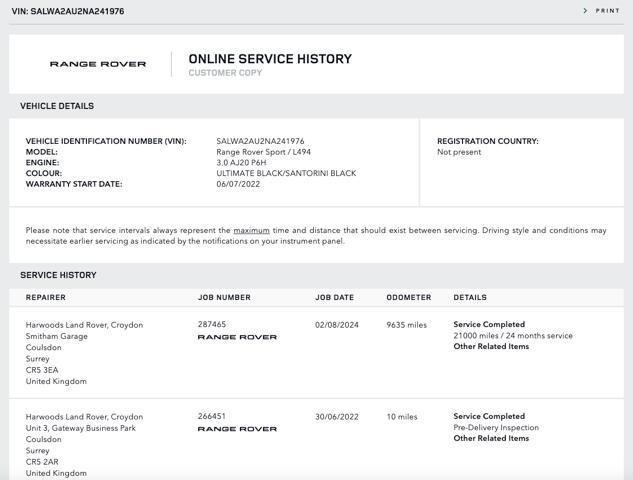
Task: Click the REPAIRER column header
Action: click(x=46, y=298)
